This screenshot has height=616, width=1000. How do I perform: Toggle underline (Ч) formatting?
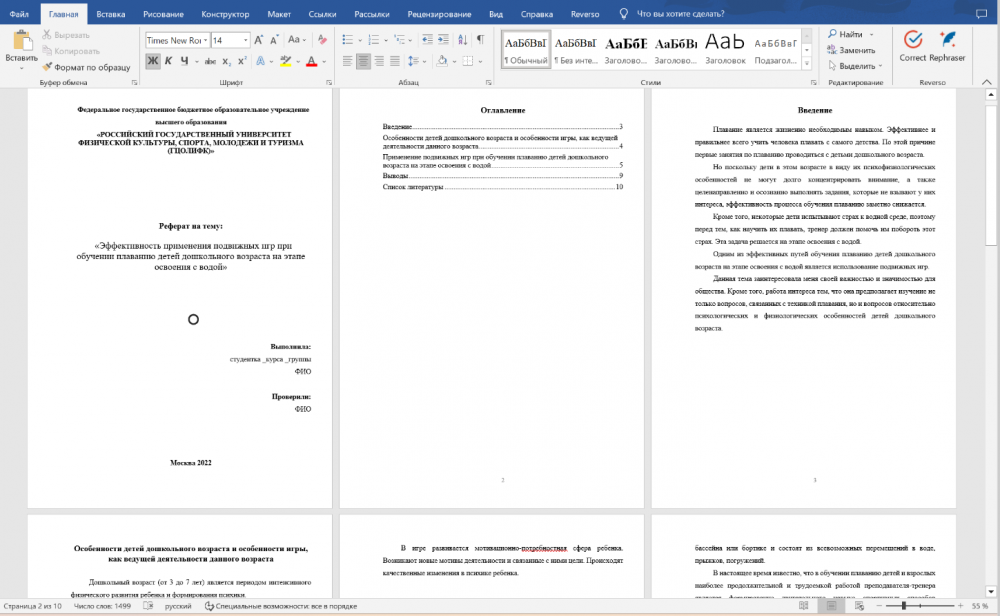(184, 61)
